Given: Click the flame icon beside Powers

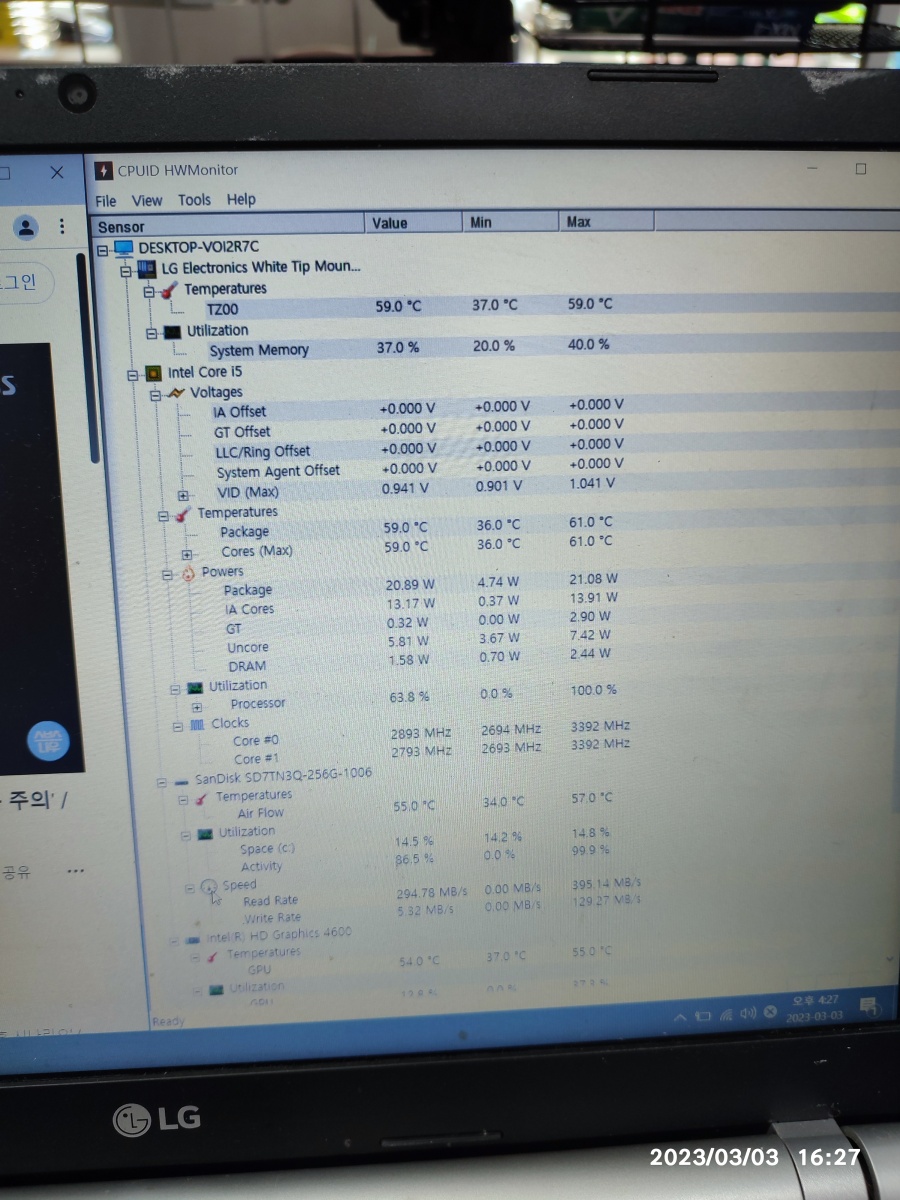Looking at the screenshot, I should pyautogui.click(x=187, y=574).
